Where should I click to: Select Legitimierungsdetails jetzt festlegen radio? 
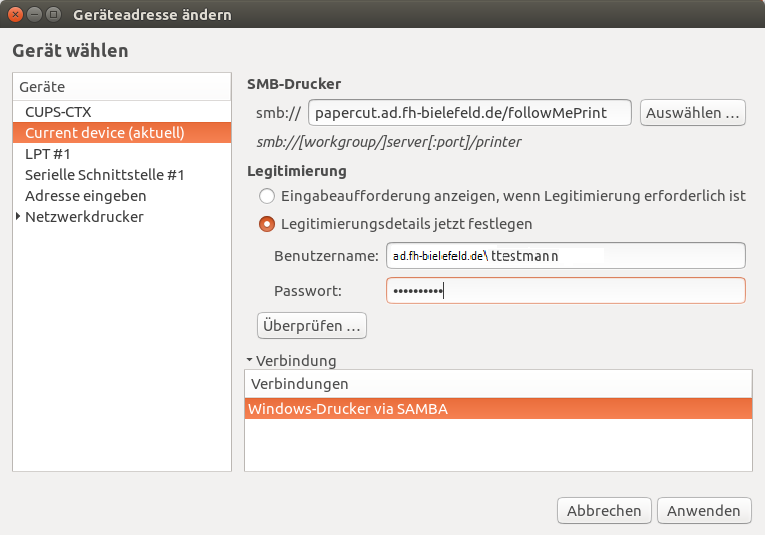[267, 224]
